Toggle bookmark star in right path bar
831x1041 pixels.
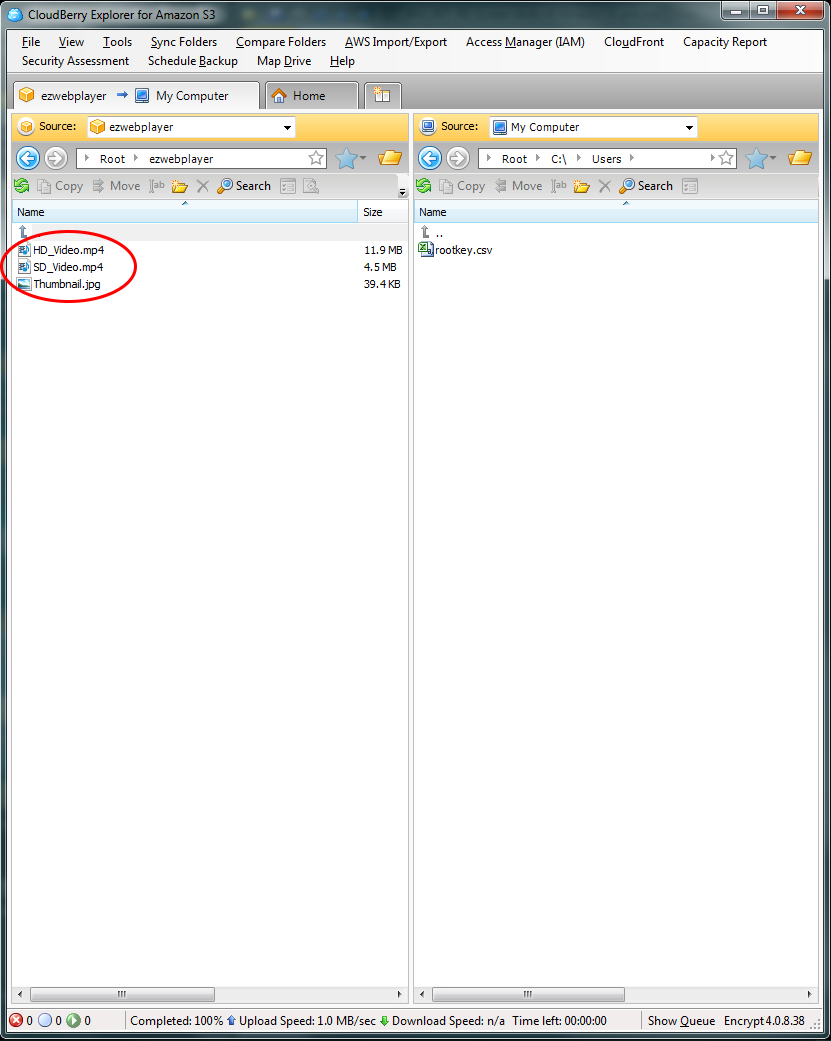[726, 158]
